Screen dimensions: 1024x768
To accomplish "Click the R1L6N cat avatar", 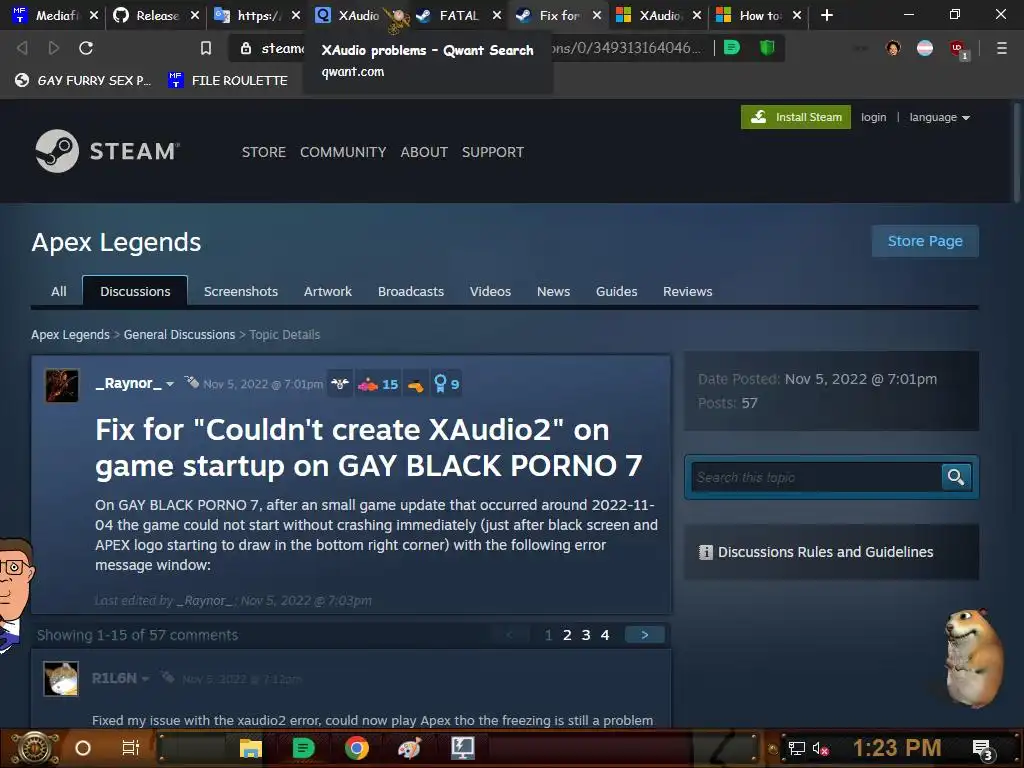I will (61, 679).
